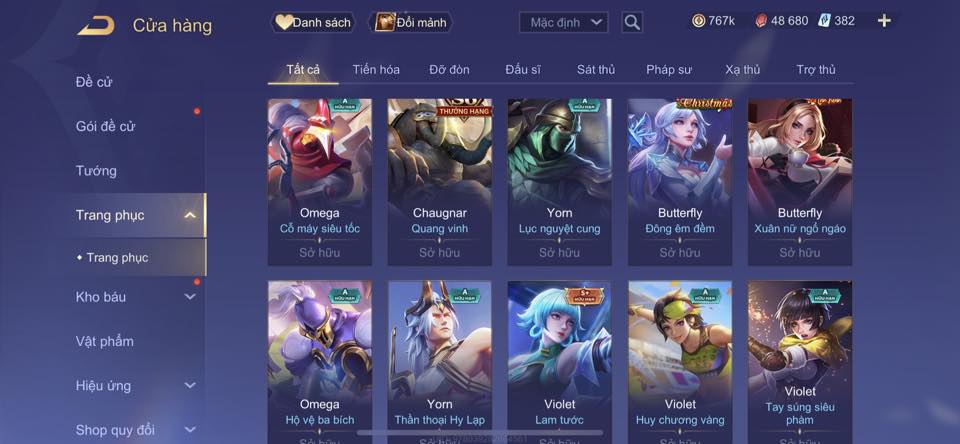Click the plus icon to add currency

884,21
